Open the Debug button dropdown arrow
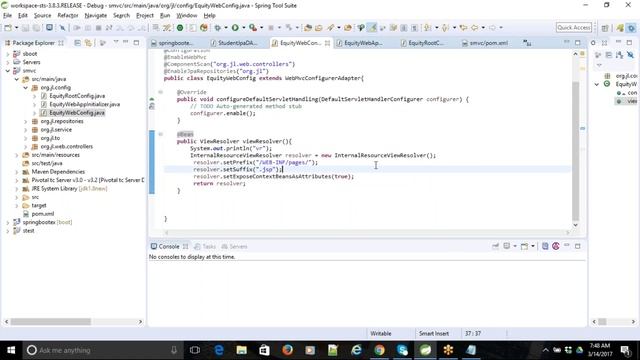The image size is (640, 360). coord(225,28)
